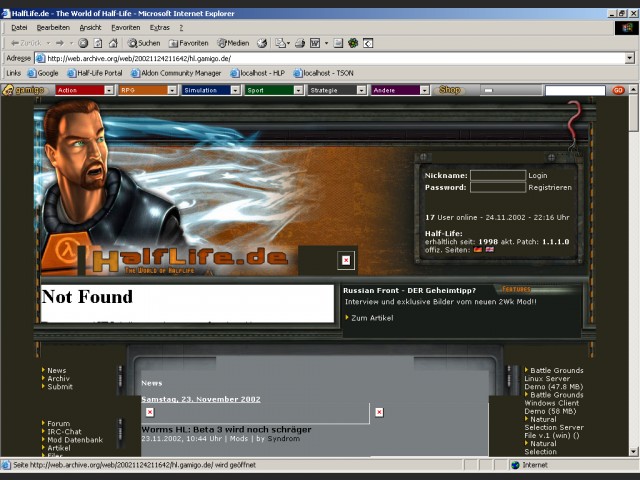
Task: Open Aldon Community Manager bookmark
Action: point(176,73)
